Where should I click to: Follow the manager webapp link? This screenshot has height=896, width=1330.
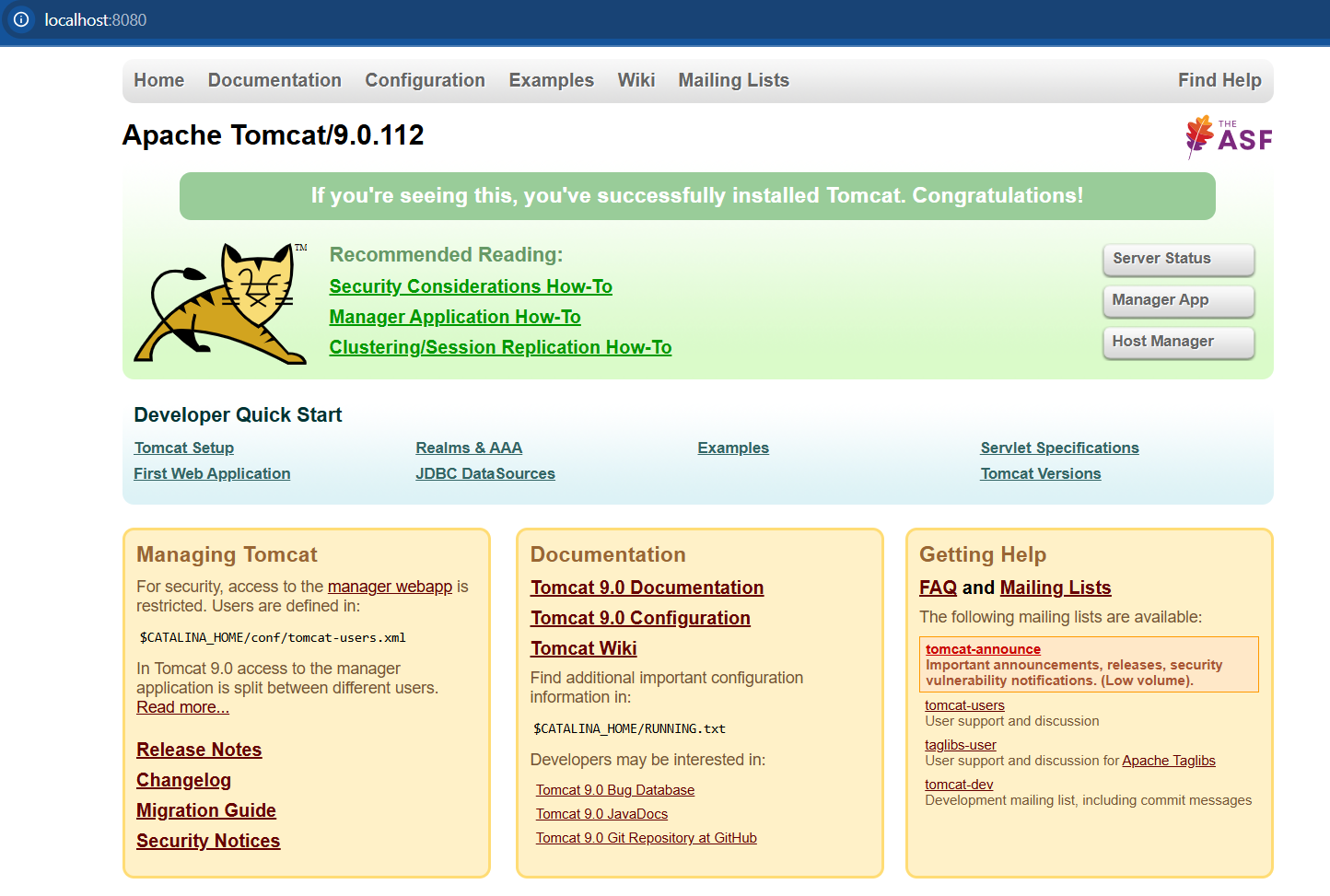[390, 587]
